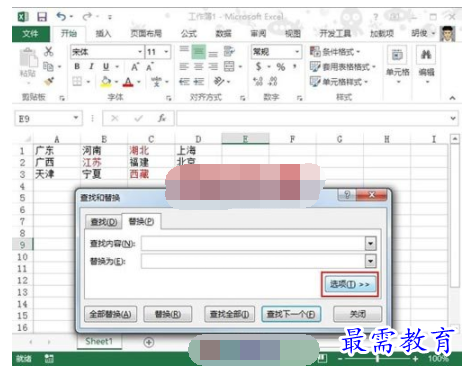Viewport: 463px width, 372px height.
Task: Click the Format Painter brush icon
Action: pos(49,81)
